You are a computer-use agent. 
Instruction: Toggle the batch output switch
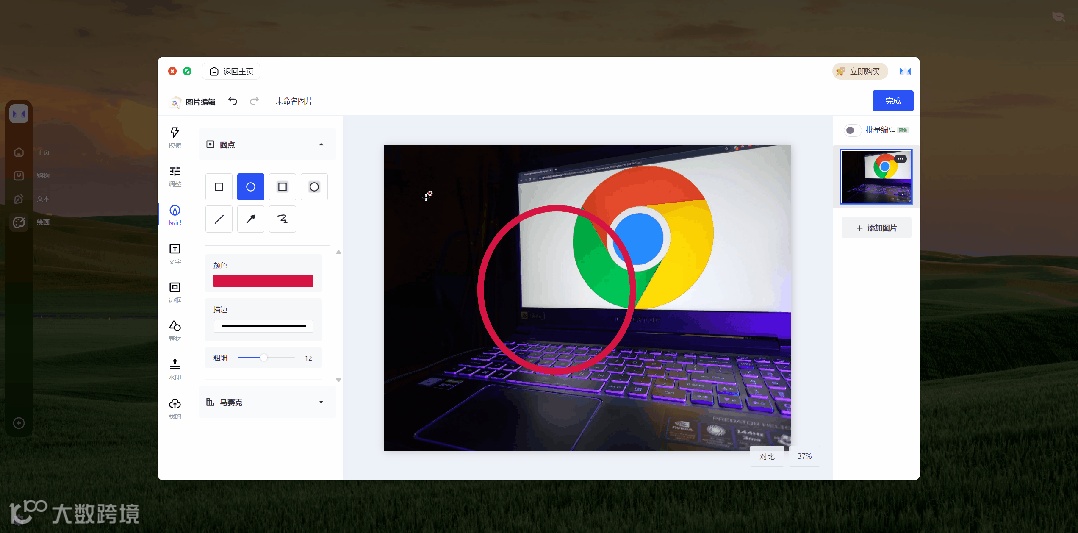[852, 130]
